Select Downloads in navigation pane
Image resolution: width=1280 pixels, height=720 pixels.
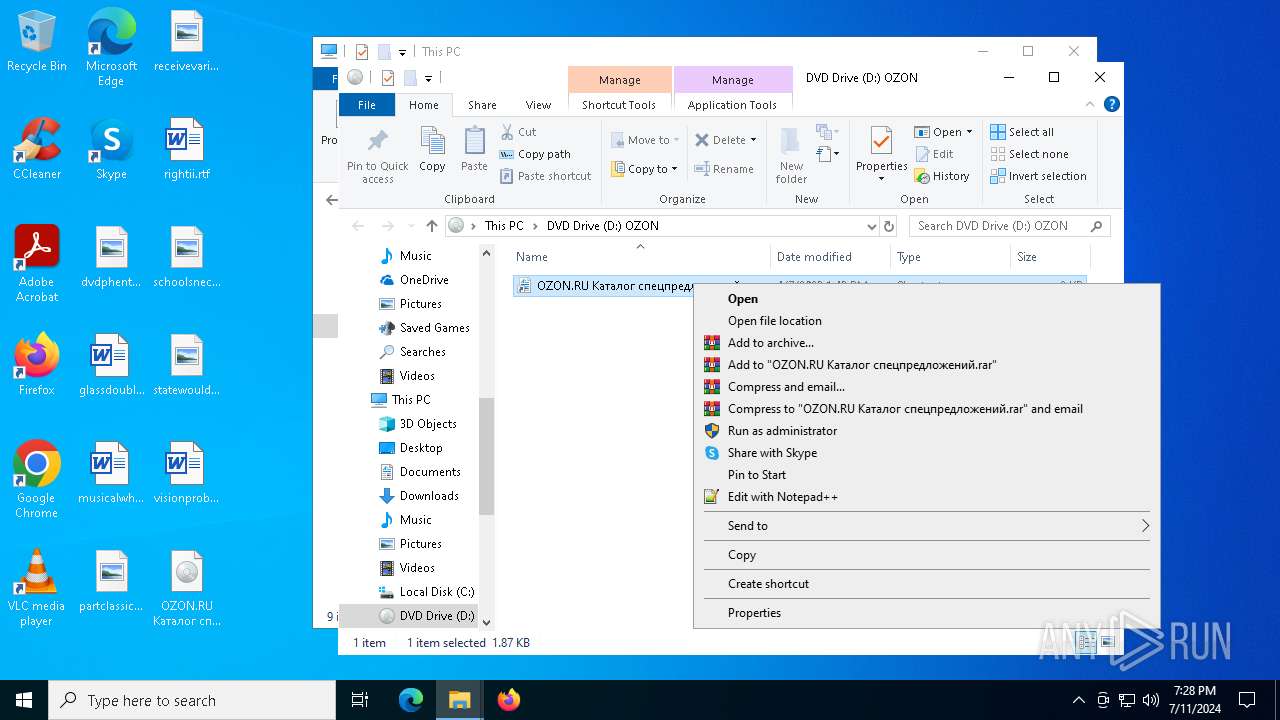click(x=429, y=496)
